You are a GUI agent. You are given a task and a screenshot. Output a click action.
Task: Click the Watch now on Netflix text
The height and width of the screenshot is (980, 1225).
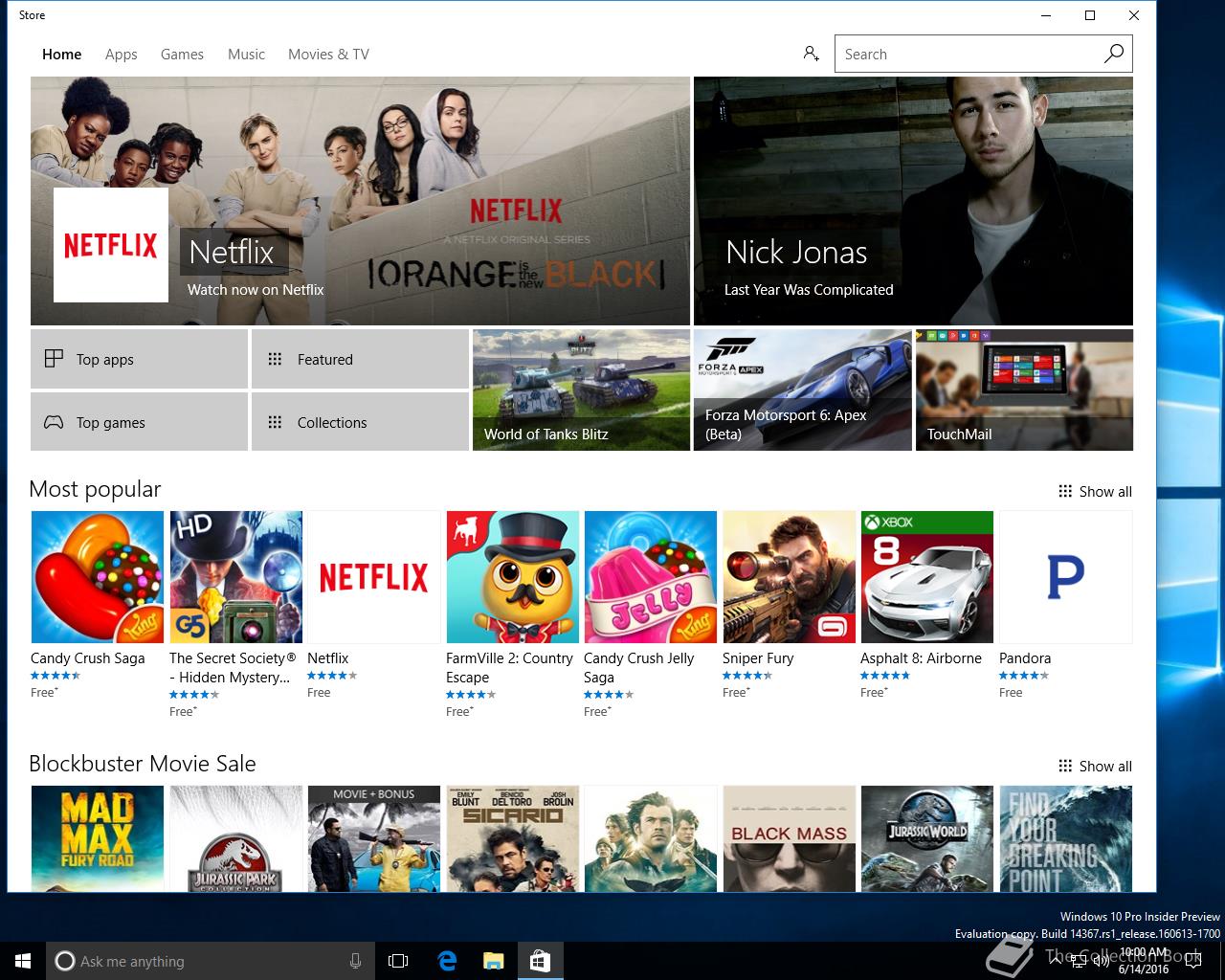pos(256,290)
